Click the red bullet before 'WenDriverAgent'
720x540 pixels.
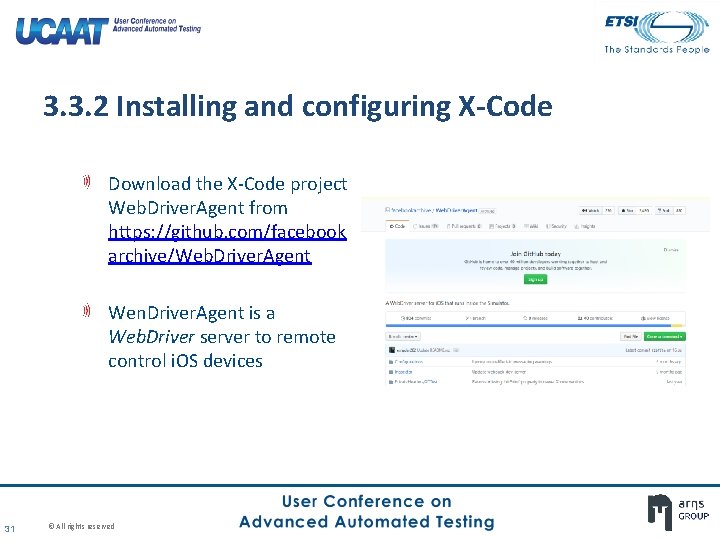[87, 311]
